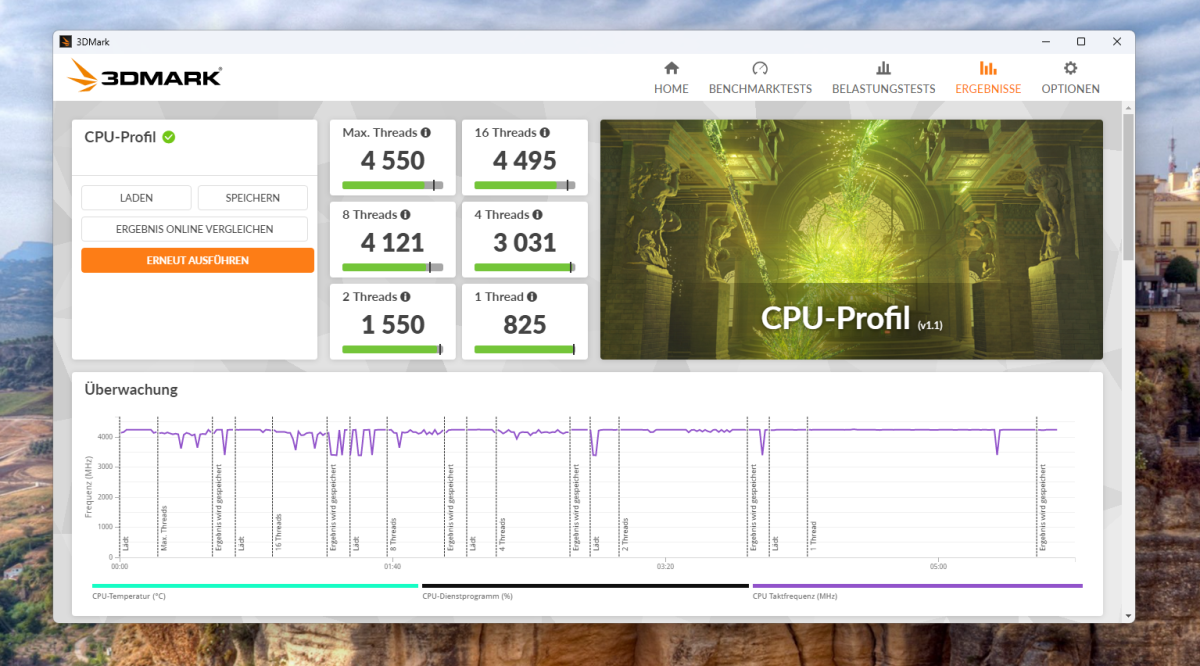Viewport: 1200px width, 666px height.
Task: Click the Max. Threads score 4 550
Action: coord(393,161)
